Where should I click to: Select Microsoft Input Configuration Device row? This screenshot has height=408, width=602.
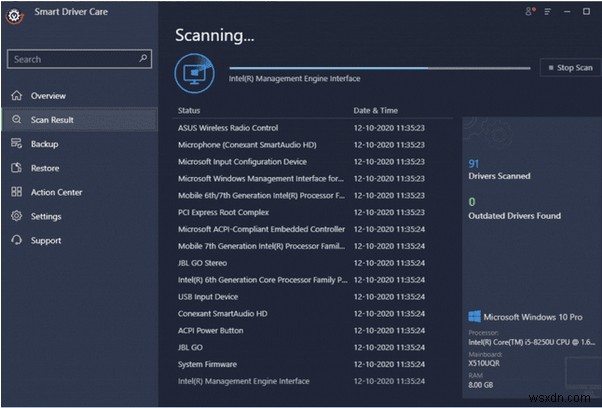(313, 162)
